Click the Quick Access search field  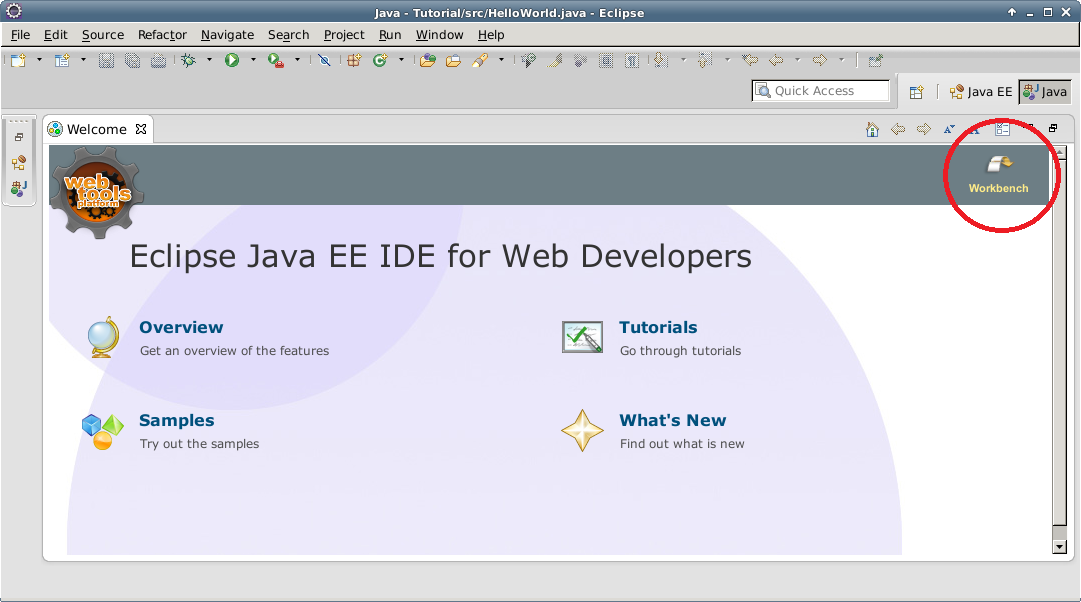(x=820, y=90)
